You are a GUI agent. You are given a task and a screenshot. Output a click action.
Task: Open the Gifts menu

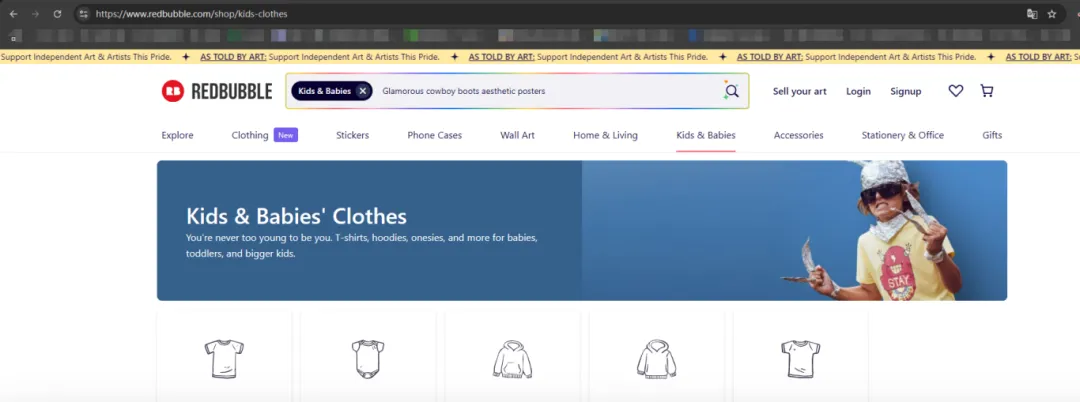tap(992, 136)
